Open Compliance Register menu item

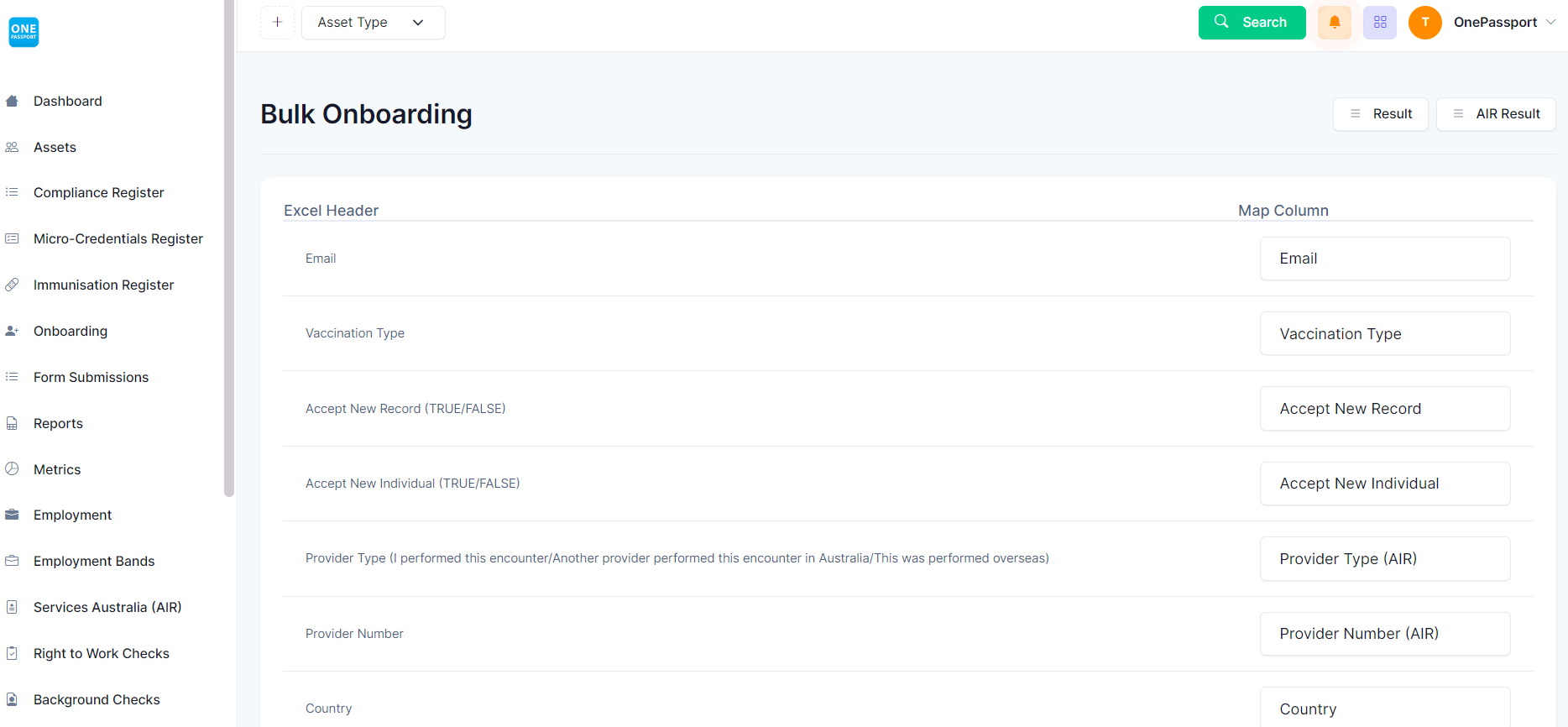tap(99, 192)
